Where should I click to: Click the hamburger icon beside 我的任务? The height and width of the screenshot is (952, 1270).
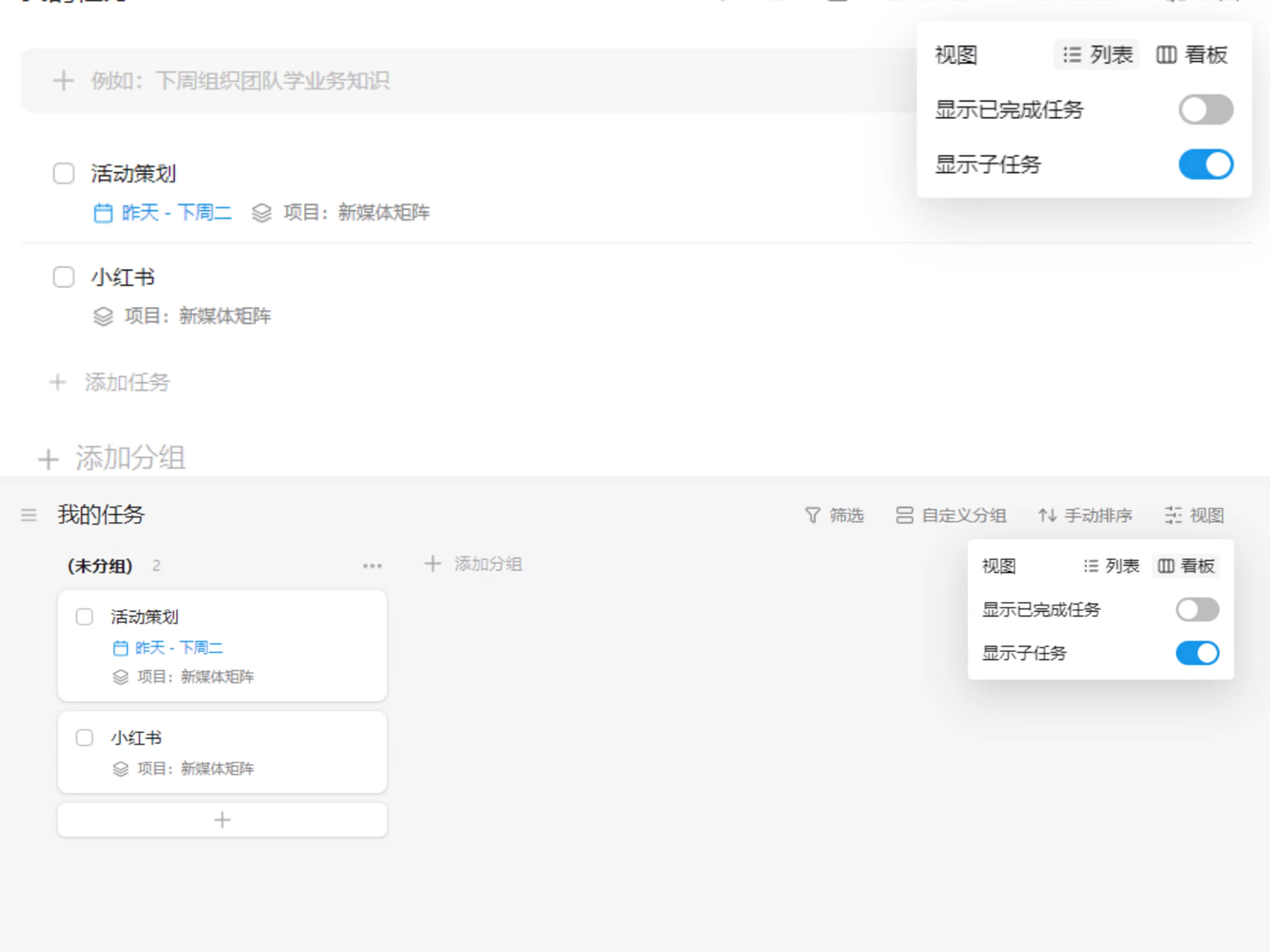29,515
